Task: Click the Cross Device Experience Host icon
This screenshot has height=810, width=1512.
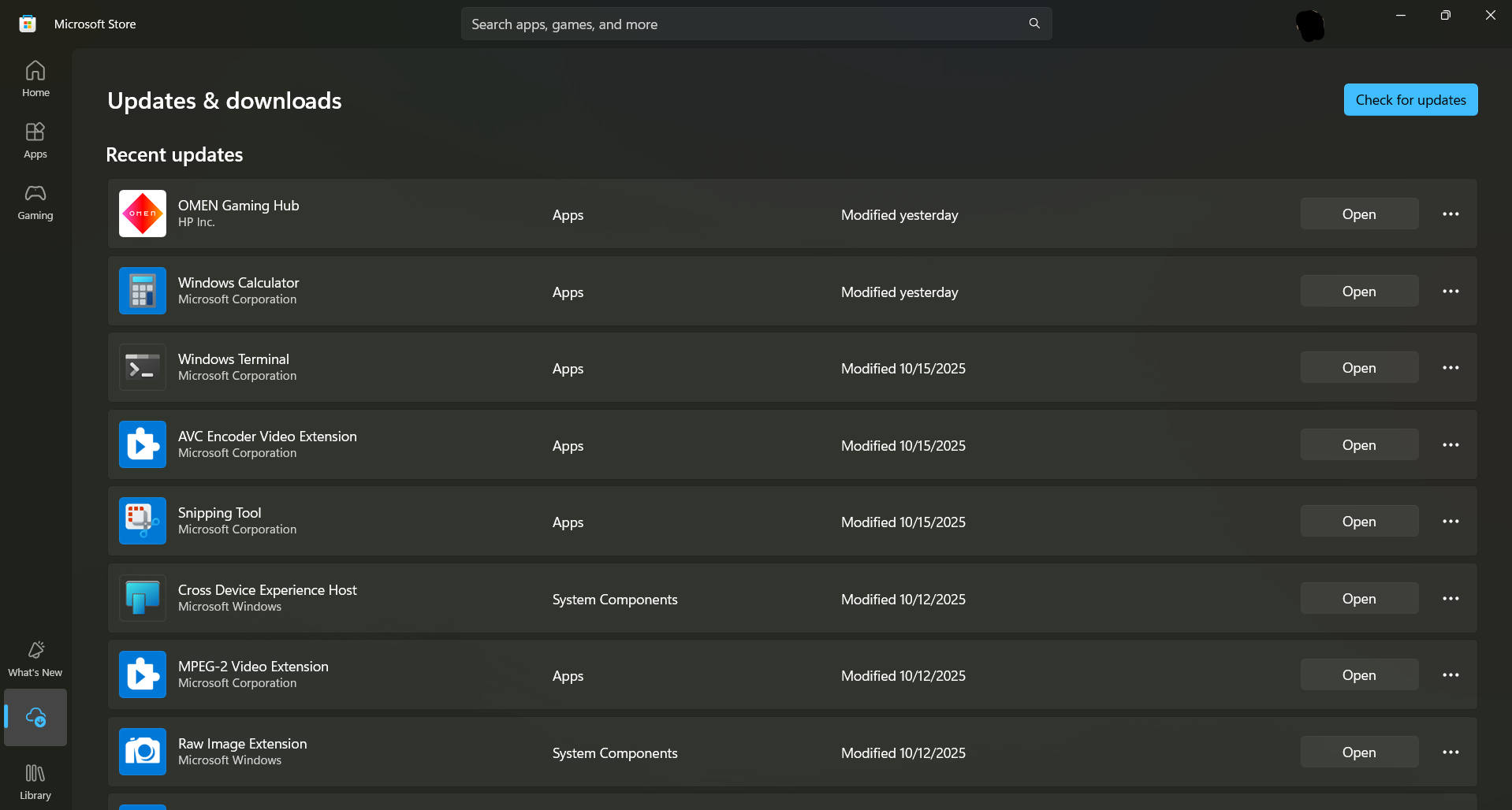Action: click(x=143, y=598)
